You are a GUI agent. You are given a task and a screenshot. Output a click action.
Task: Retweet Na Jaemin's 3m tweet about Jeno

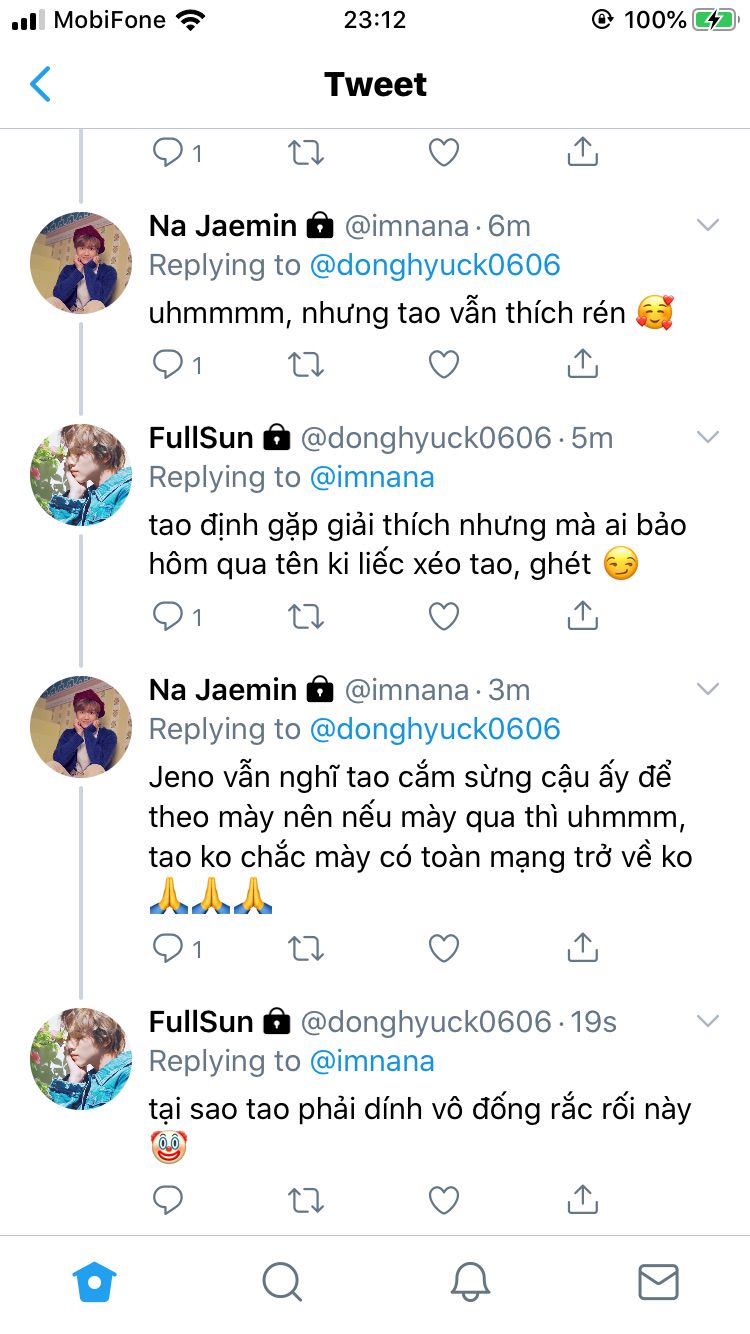coord(305,948)
